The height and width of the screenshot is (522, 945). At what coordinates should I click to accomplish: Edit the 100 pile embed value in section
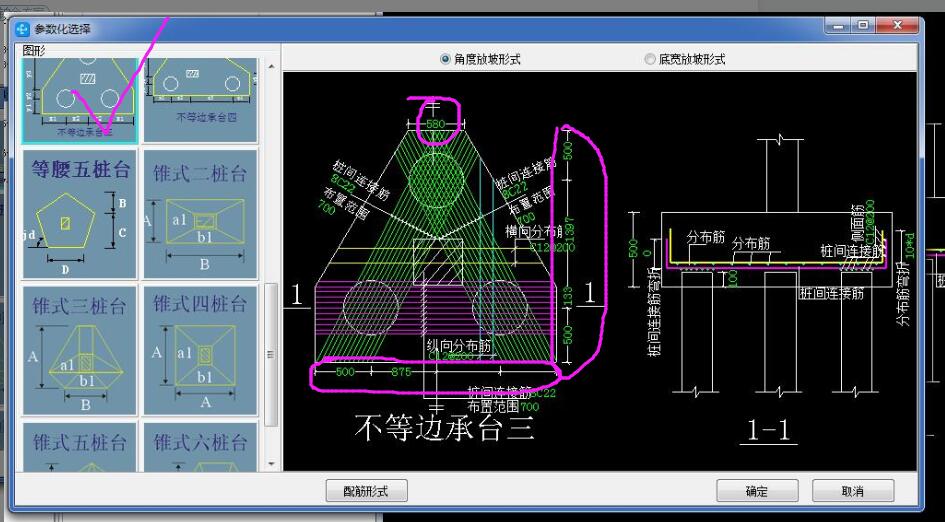pos(733,278)
